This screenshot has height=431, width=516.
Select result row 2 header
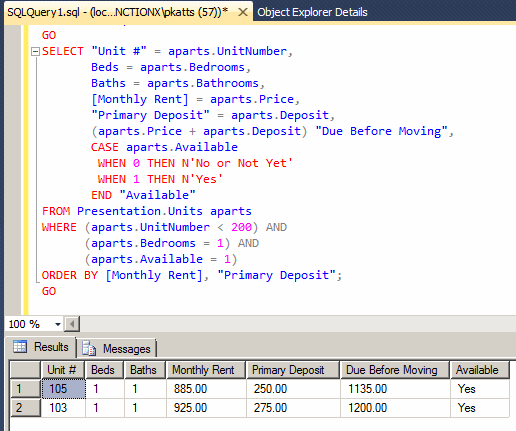[25, 408]
